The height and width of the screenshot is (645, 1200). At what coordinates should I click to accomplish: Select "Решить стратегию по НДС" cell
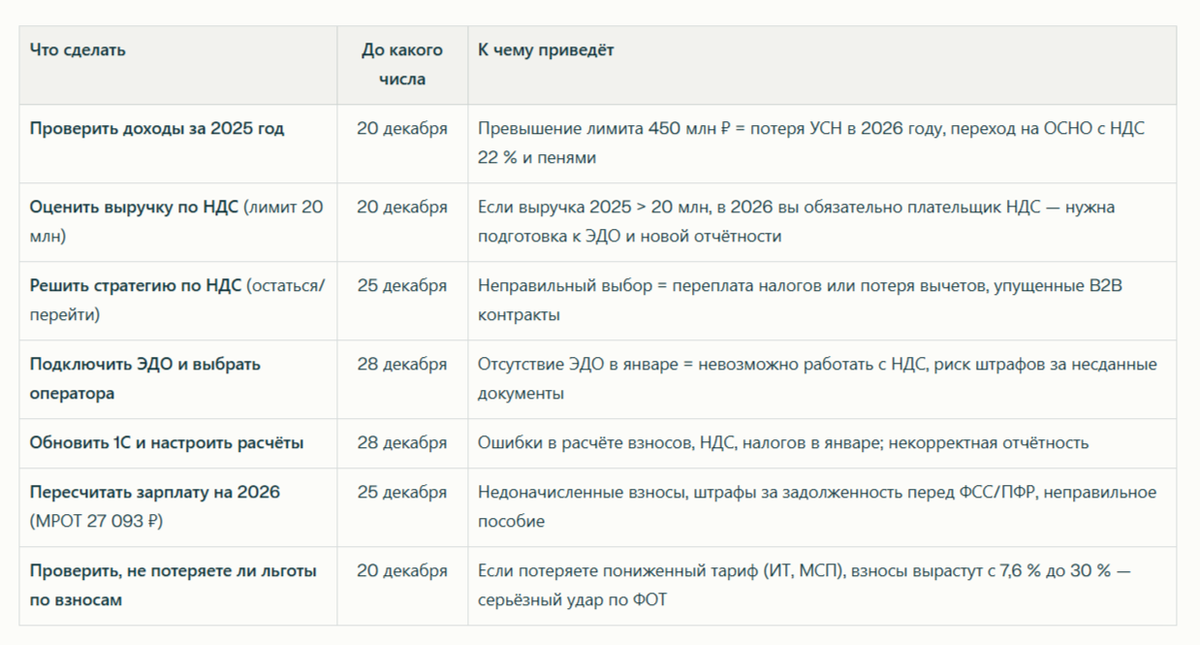[178, 300]
